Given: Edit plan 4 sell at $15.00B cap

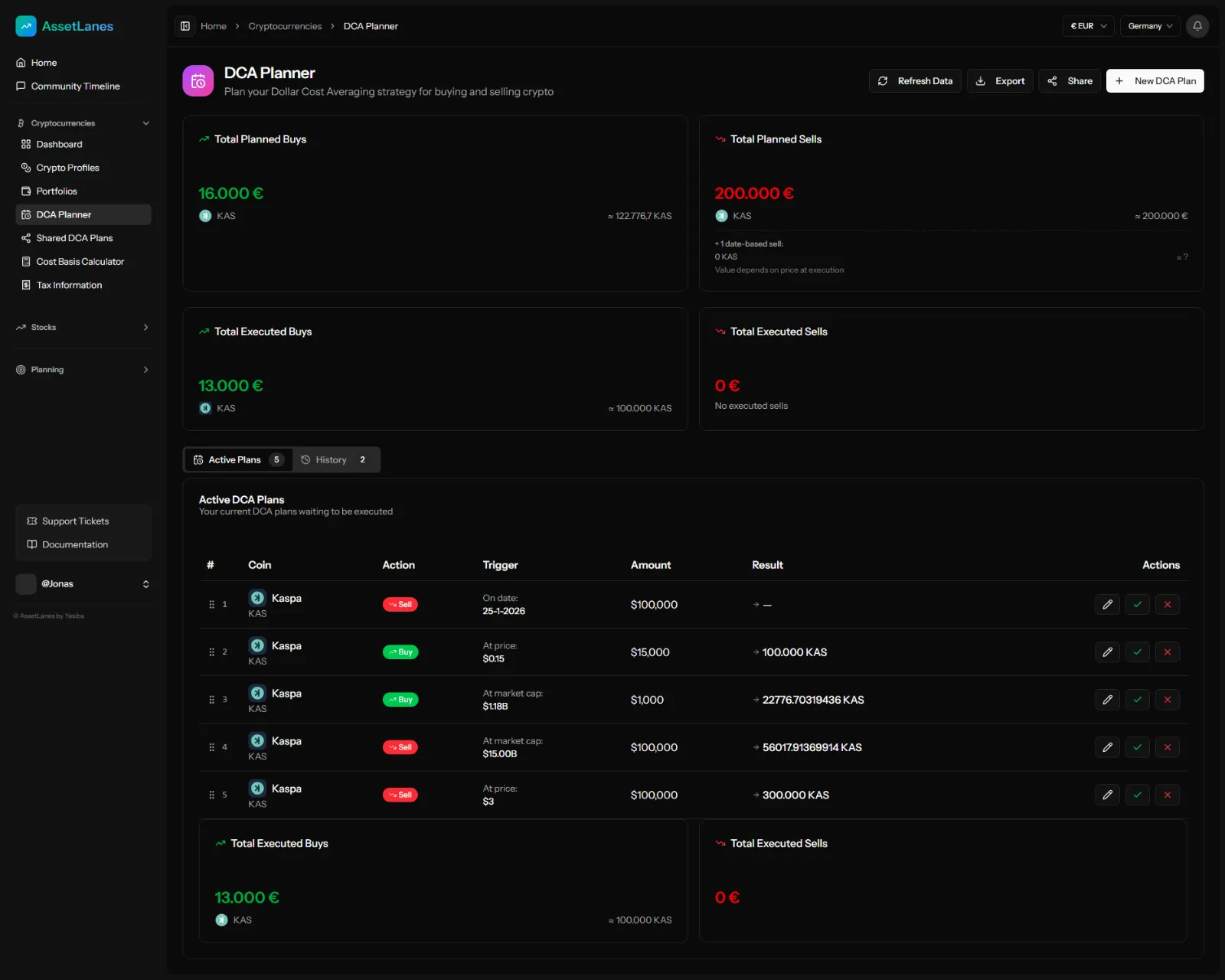Looking at the screenshot, I should click(1107, 747).
